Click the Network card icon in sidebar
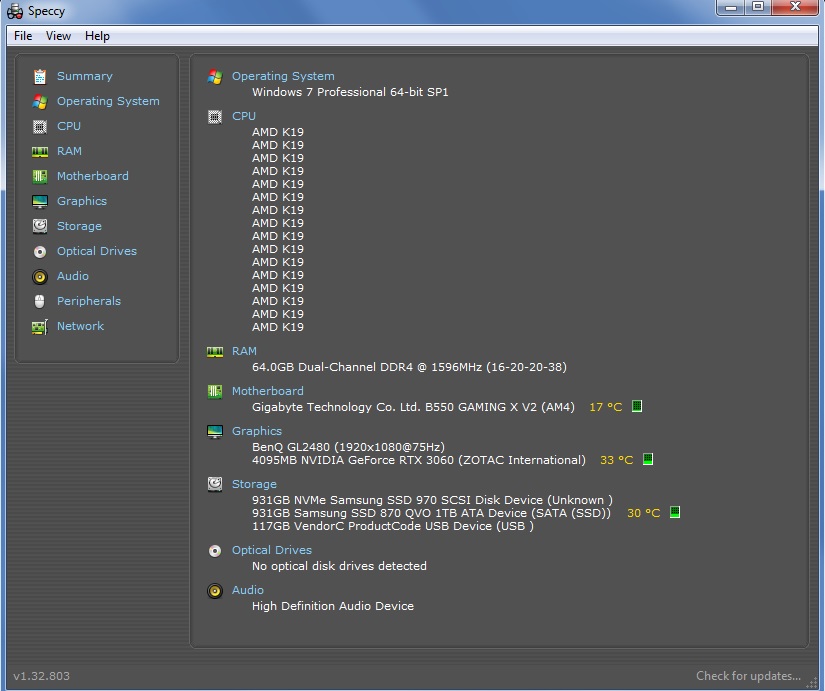The width and height of the screenshot is (825, 691). (40, 327)
